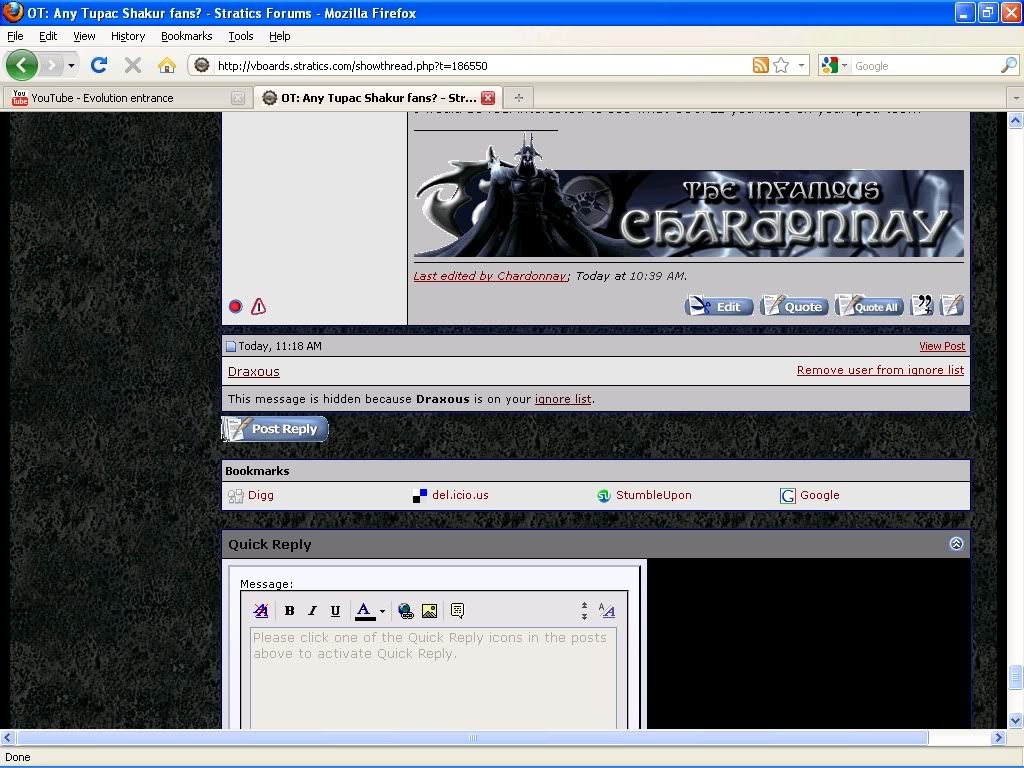The image size is (1024, 768).
Task: Switch to YouTube - Evolution entrance tab
Action: point(127,98)
